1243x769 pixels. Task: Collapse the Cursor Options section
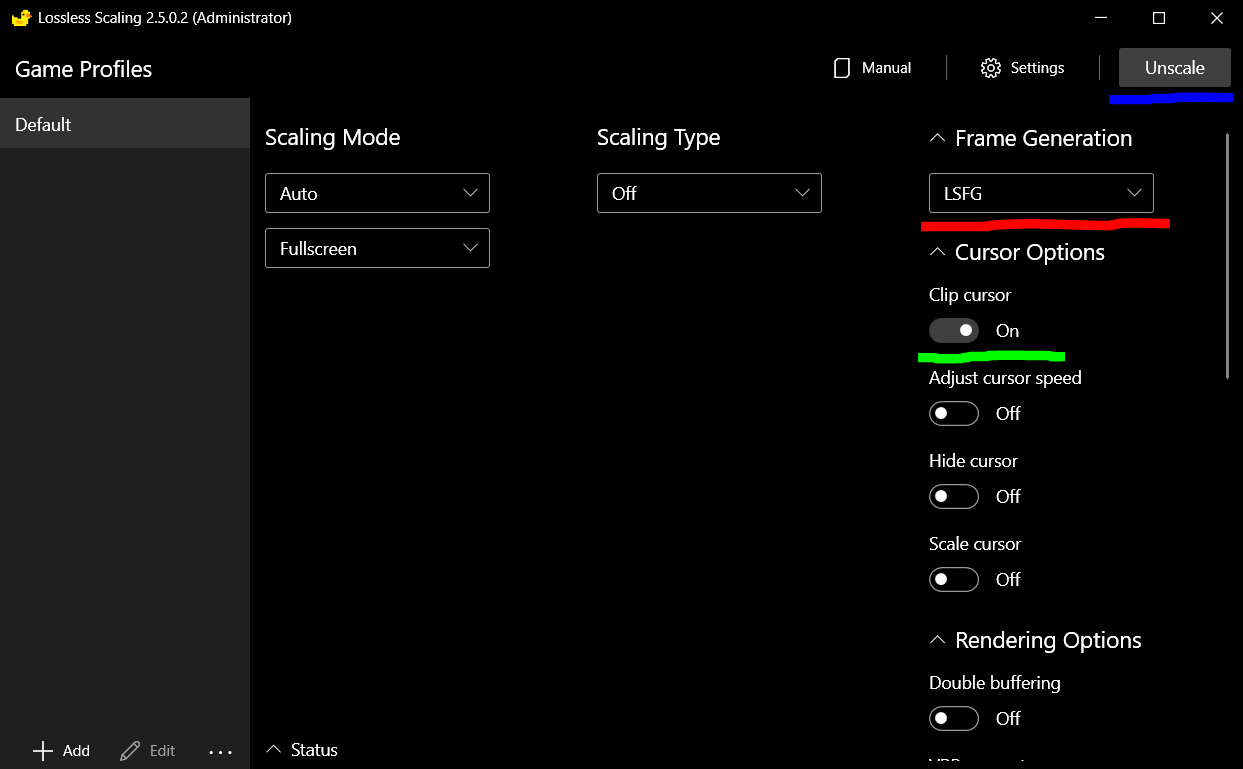(x=937, y=252)
